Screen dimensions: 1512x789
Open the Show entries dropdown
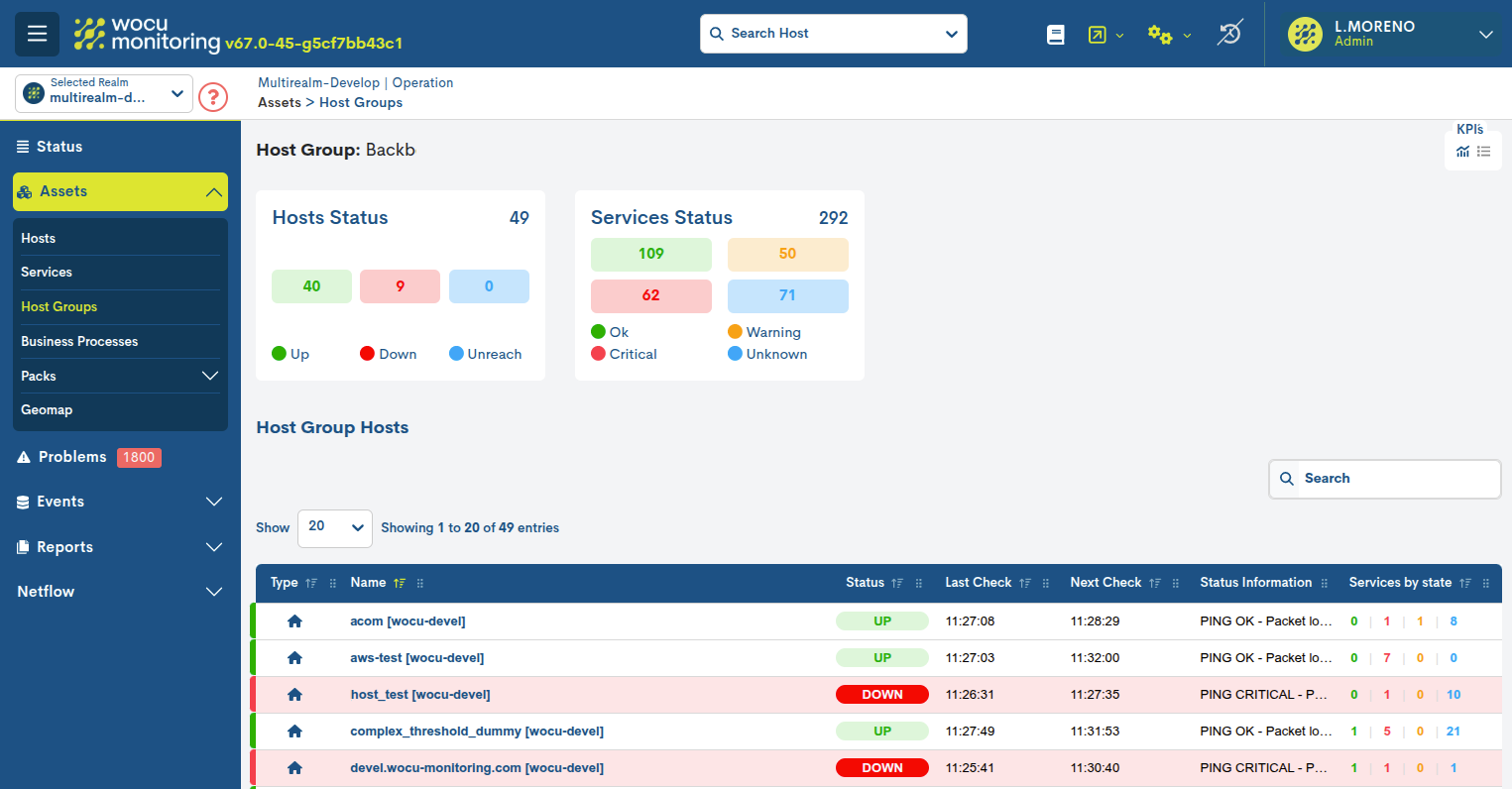(x=334, y=527)
